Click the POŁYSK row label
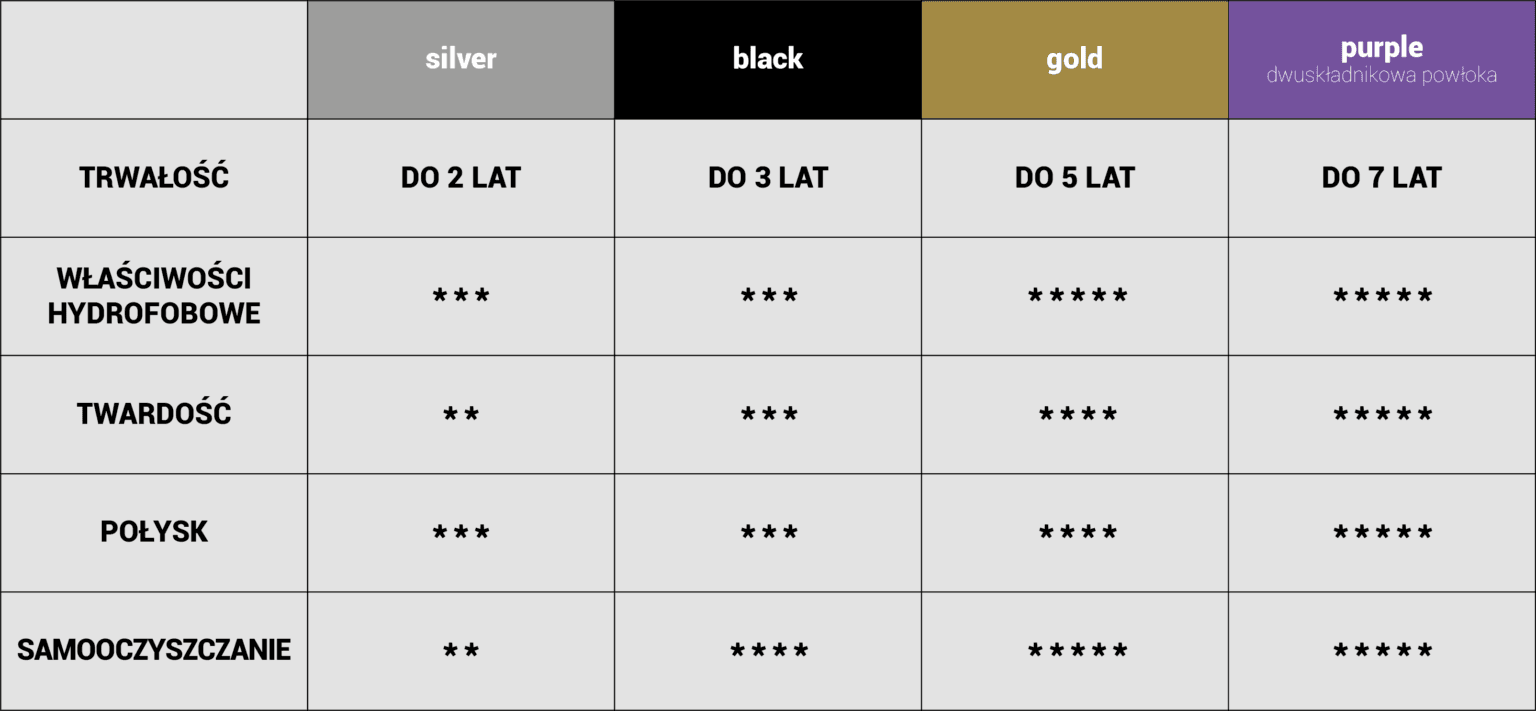The width and height of the screenshot is (1536, 711). tap(154, 532)
